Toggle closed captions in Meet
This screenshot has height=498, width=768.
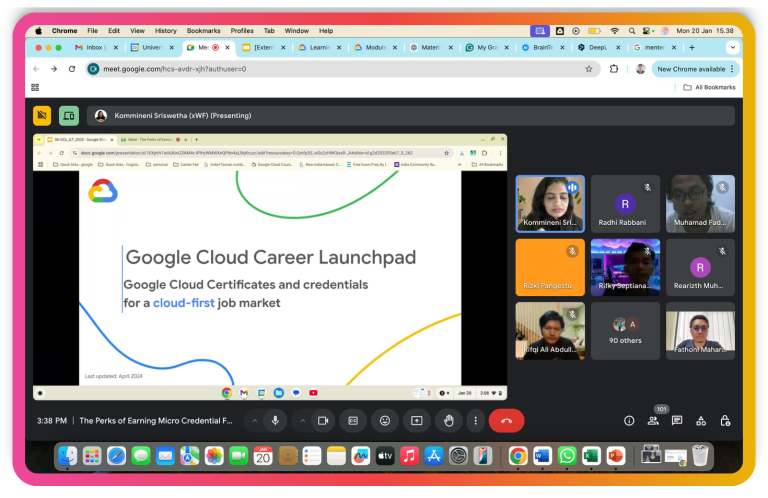(353, 421)
